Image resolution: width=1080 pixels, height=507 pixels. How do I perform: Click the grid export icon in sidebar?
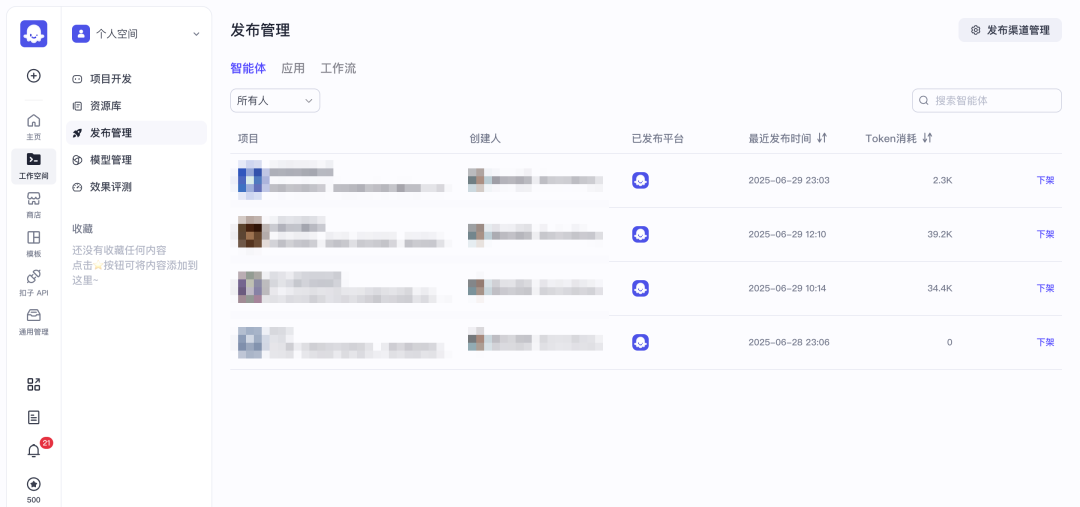[x=33, y=384]
